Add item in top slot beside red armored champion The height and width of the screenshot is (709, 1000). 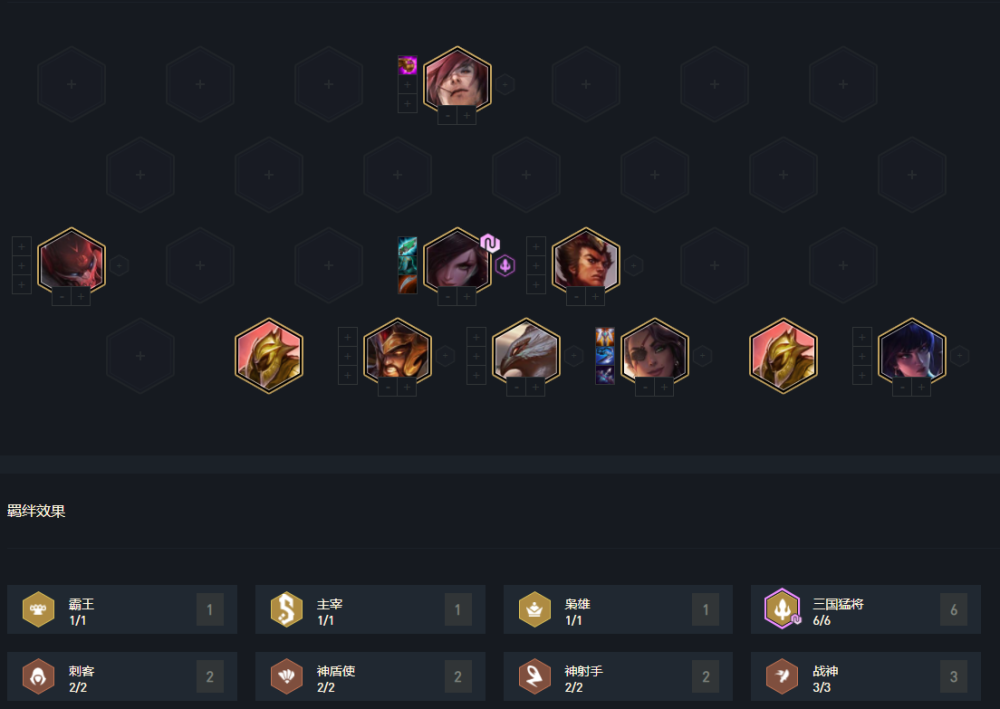(x=22, y=246)
